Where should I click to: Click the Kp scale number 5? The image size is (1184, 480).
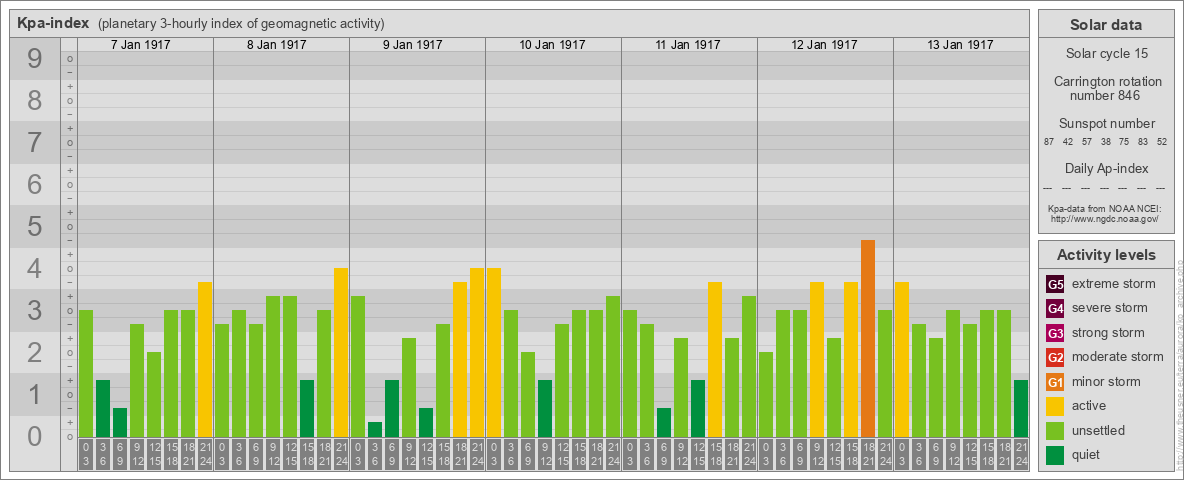click(x=34, y=226)
